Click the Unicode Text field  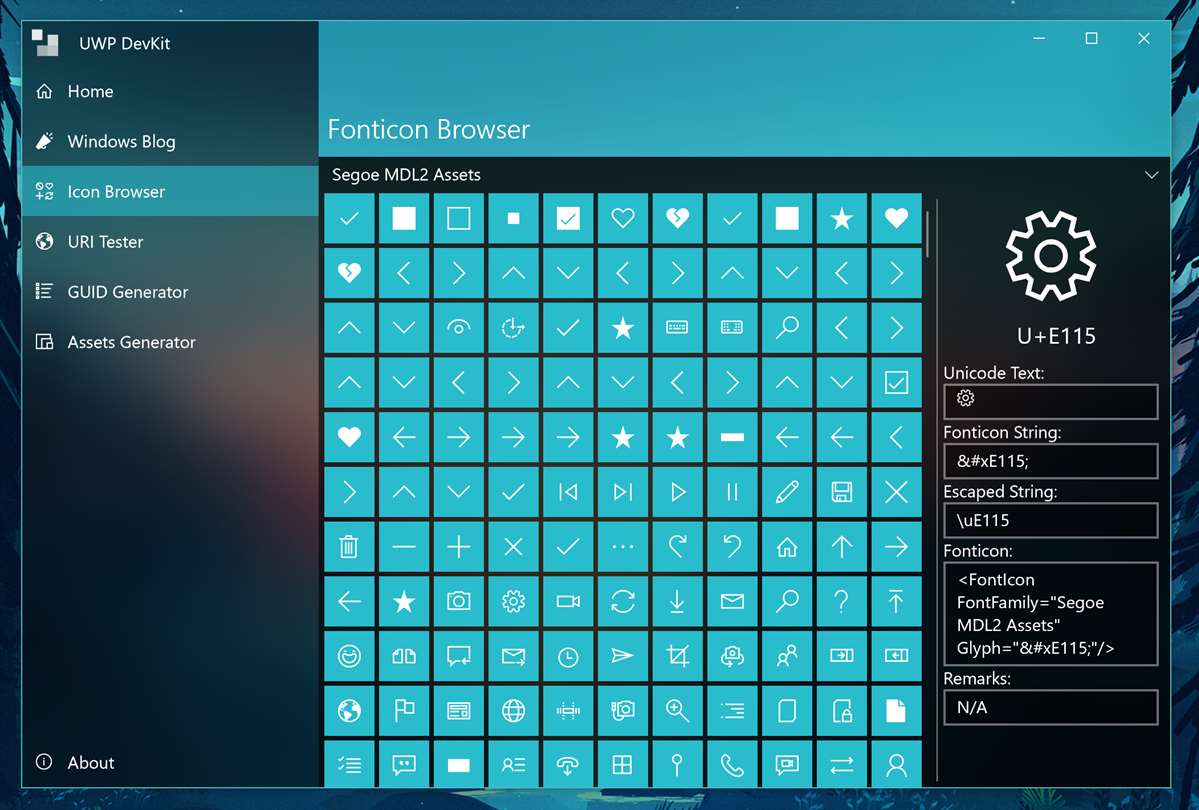(x=1051, y=402)
